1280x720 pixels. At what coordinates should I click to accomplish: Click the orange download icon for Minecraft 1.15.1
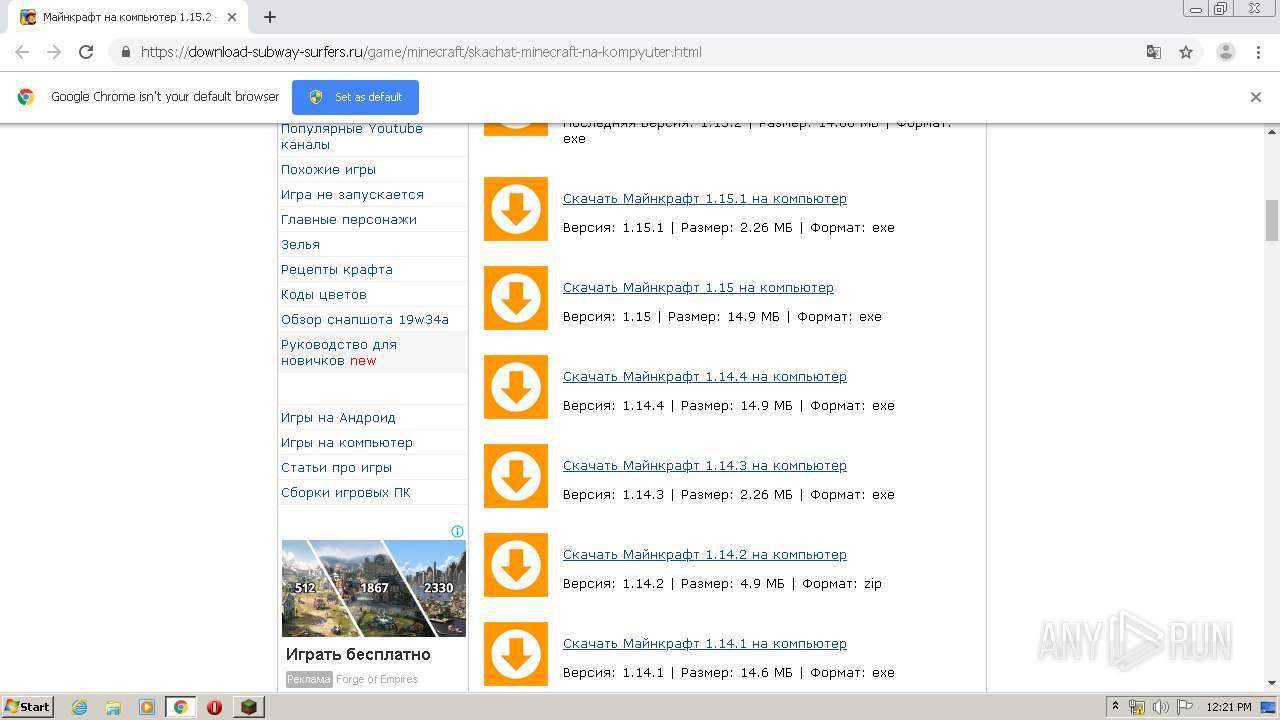point(516,209)
